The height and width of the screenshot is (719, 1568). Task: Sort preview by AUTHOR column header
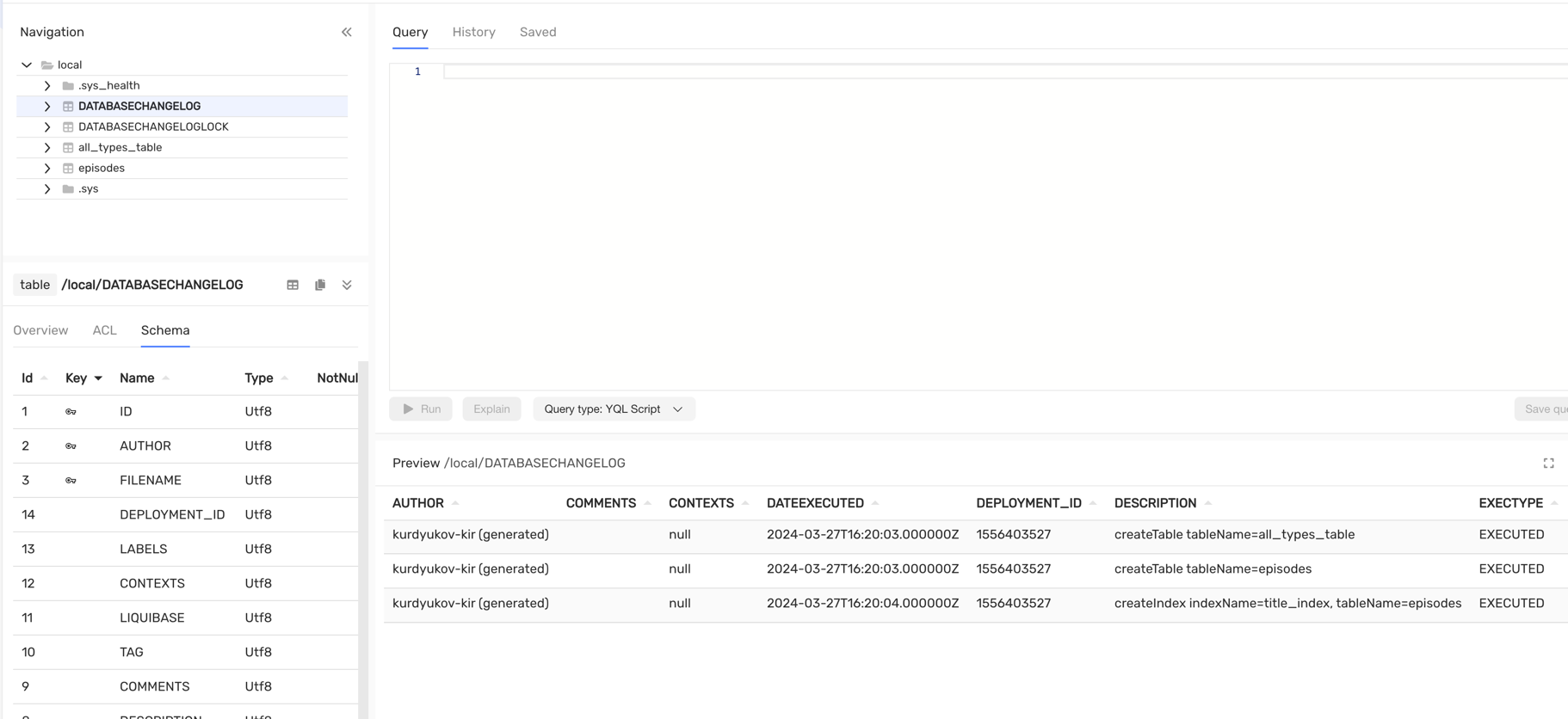(418, 503)
